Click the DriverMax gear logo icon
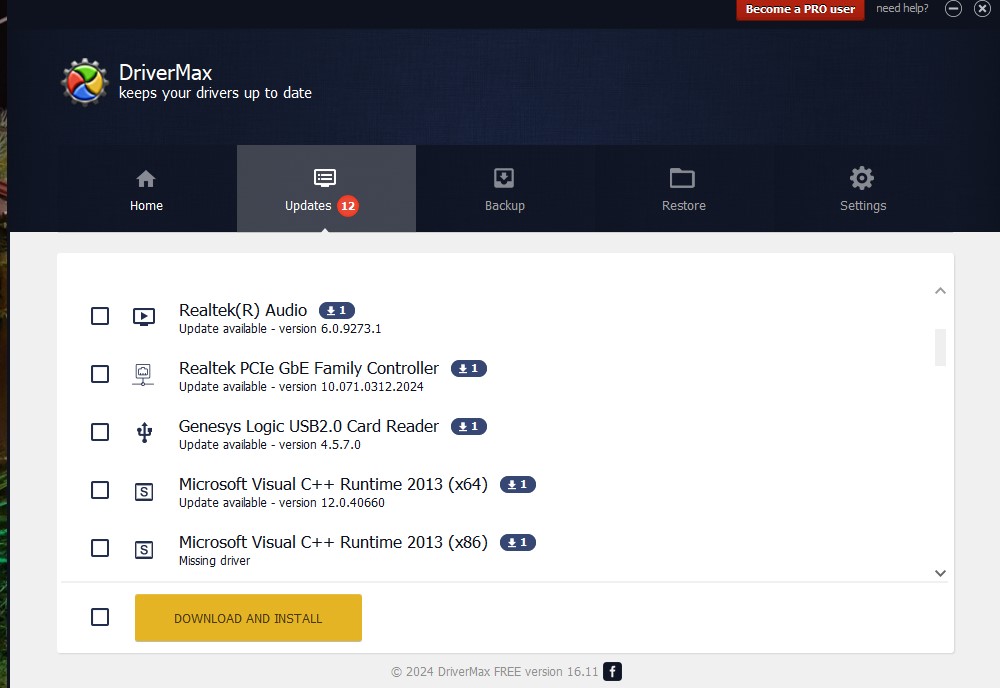This screenshot has width=1000, height=688. [x=84, y=82]
